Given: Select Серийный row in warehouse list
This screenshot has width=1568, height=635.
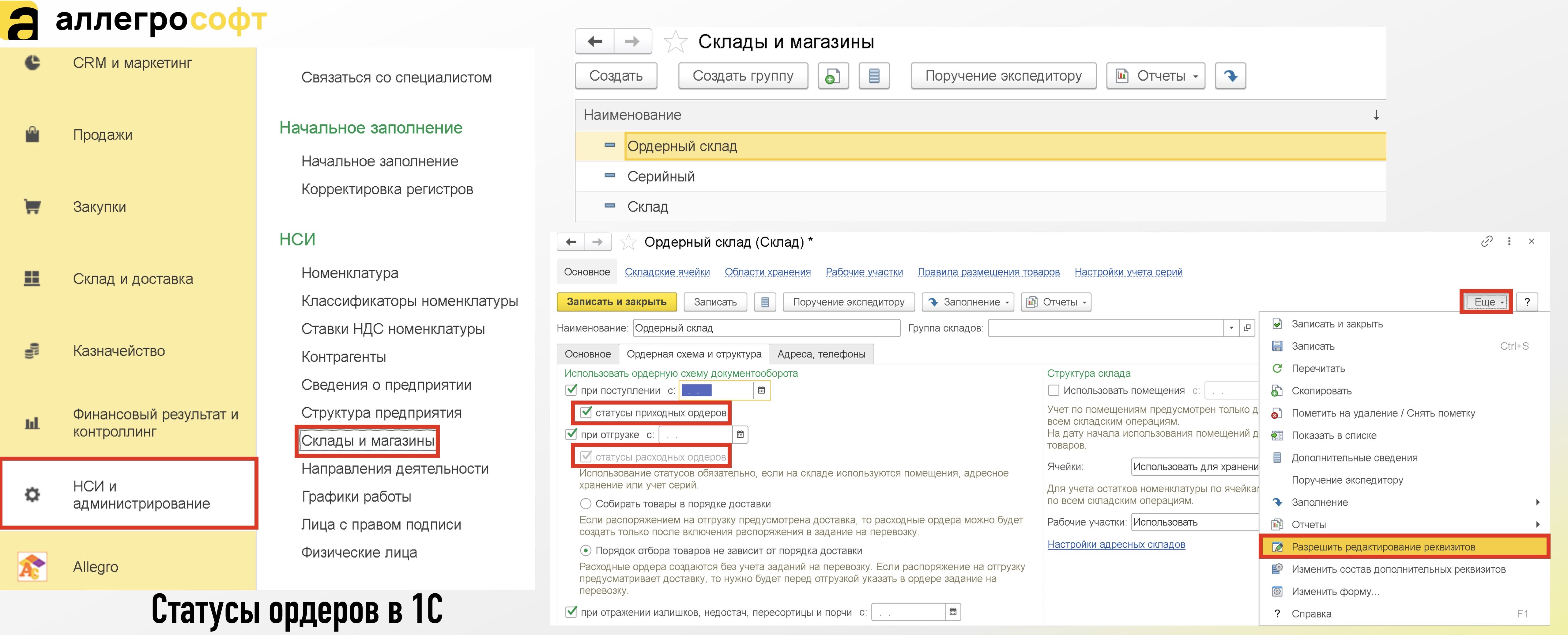Looking at the screenshot, I should [981, 176].
